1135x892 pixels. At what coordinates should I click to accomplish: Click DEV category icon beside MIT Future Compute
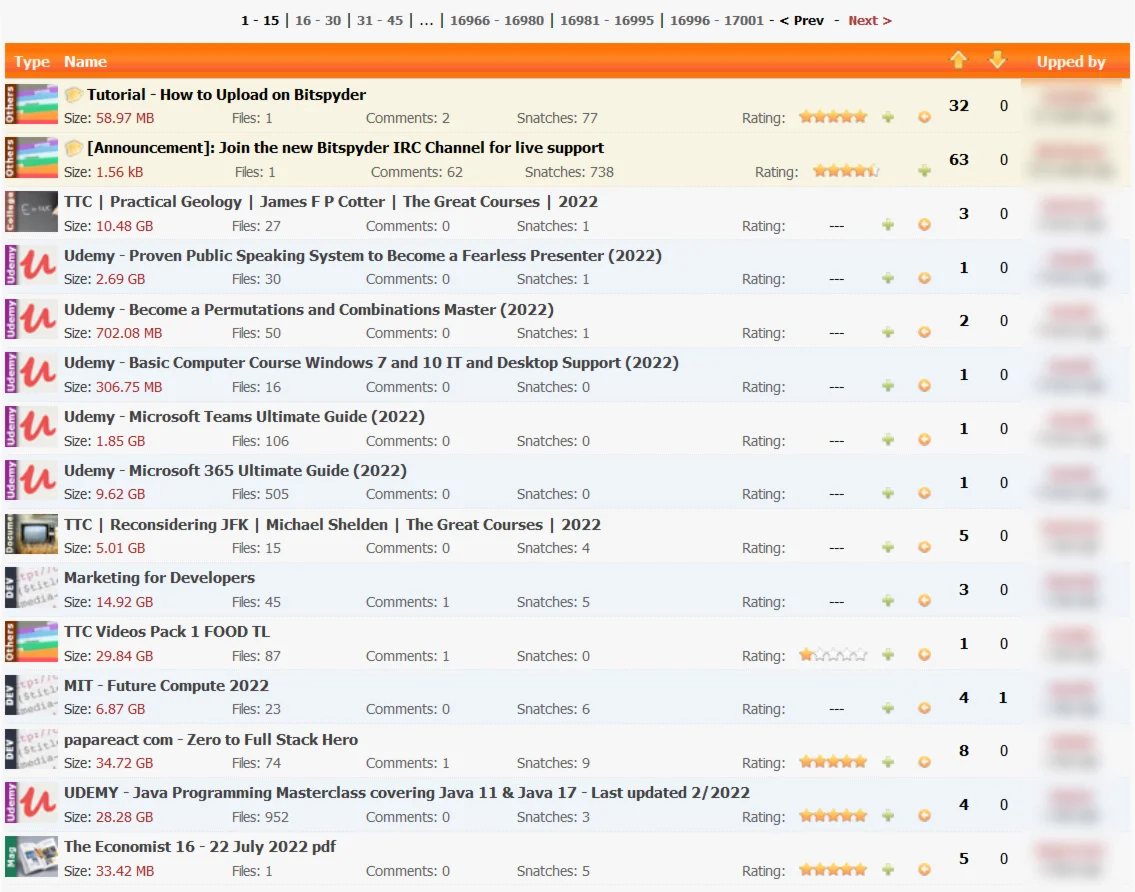(31, 695)
